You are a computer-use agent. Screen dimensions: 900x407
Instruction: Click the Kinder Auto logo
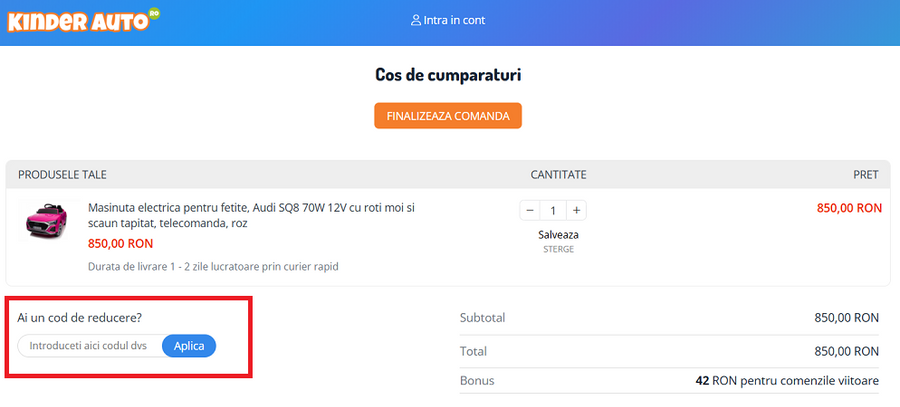coord(82,20)
